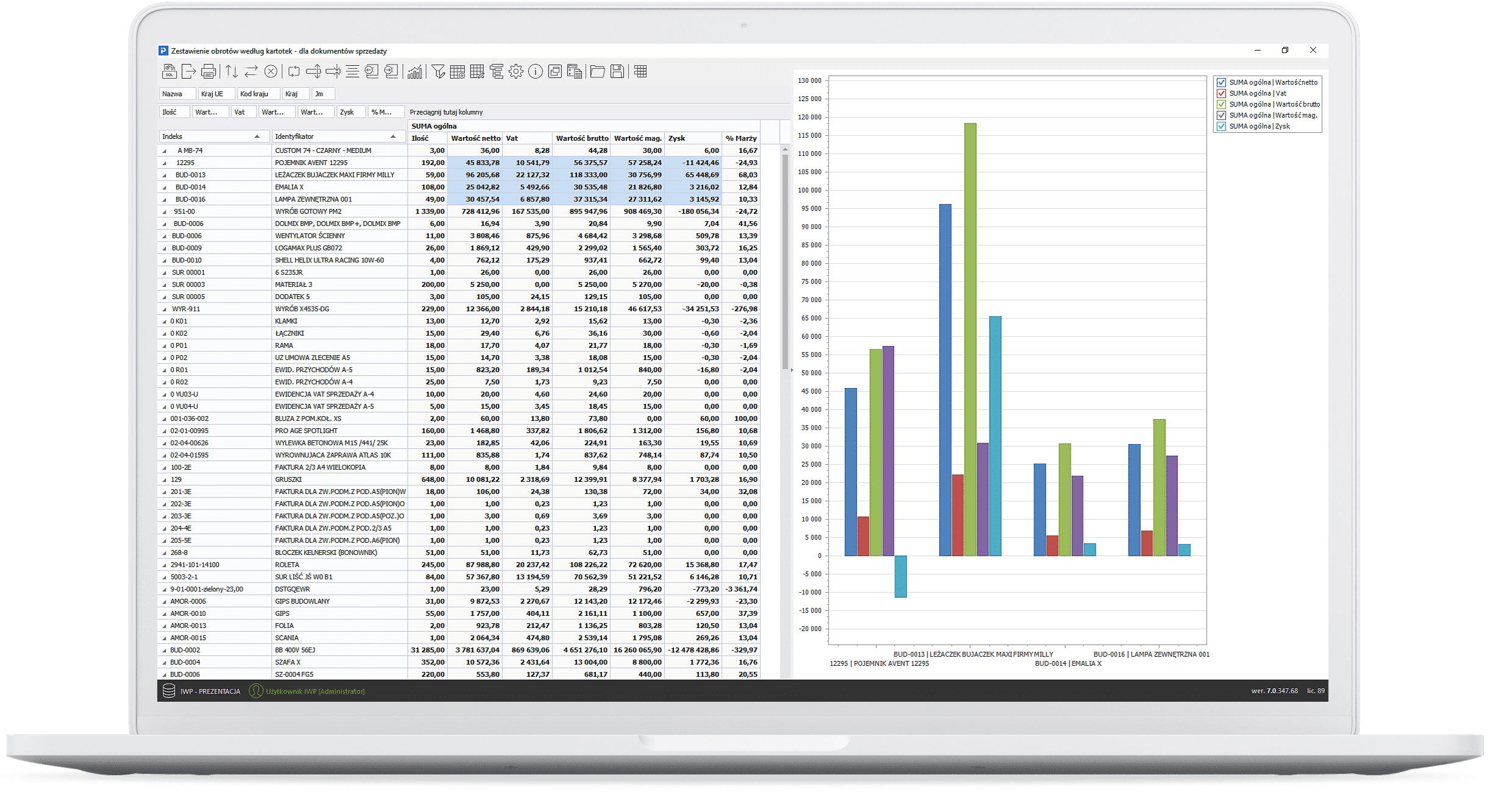This screenshot has height=812, width=1493.
Task: Click the Kraj UE field chip
Action: click(x=216, y=94)
